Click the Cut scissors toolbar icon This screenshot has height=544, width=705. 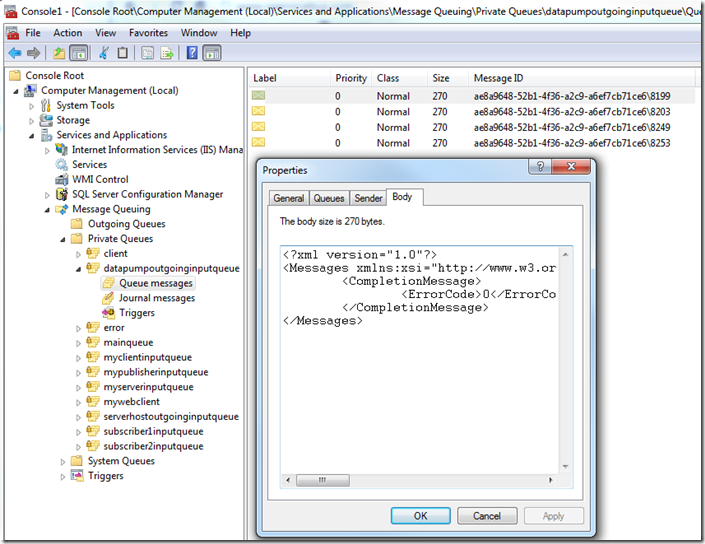coord(104,53)
